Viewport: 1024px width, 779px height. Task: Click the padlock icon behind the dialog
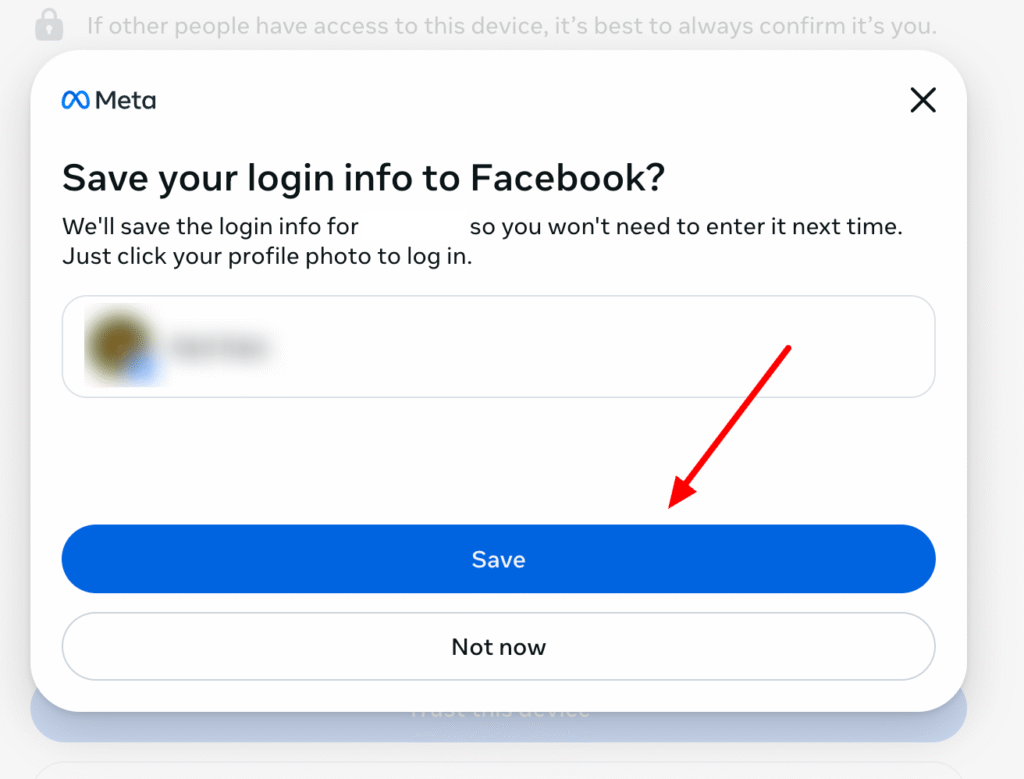click(49, 25)
